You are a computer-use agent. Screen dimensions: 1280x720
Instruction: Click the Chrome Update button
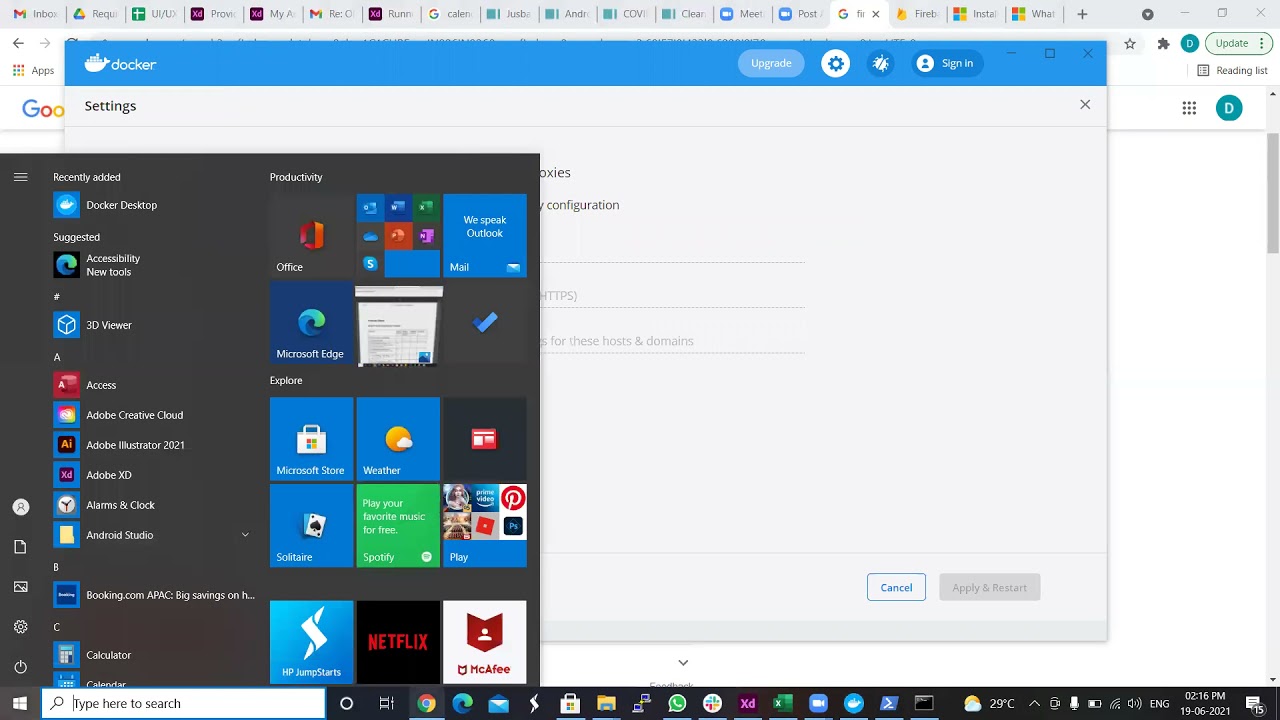pyautogui.click(x=1239, y=43)
